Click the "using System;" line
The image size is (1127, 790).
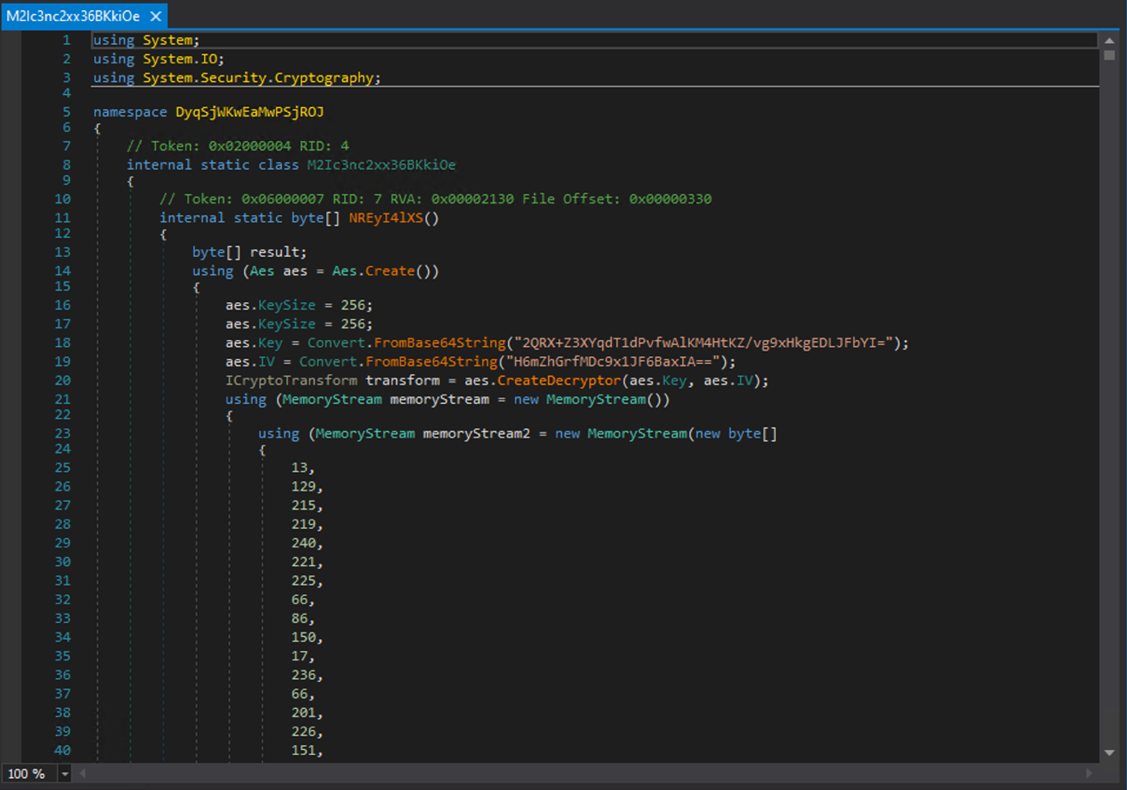point(146,40)
